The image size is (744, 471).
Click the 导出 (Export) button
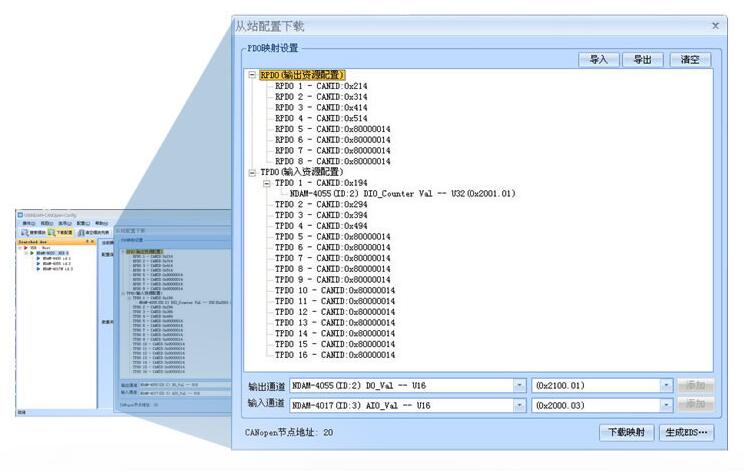coord(643,60)
